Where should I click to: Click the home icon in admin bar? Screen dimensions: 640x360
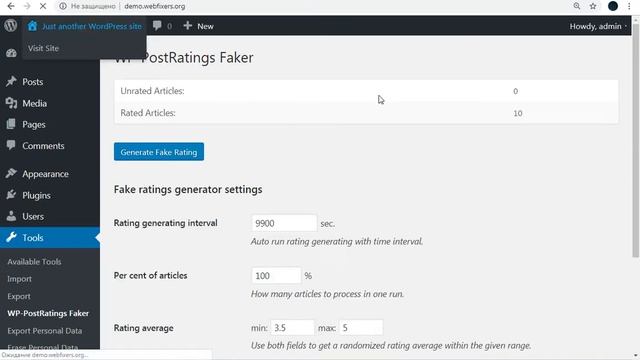coord(32,26)
